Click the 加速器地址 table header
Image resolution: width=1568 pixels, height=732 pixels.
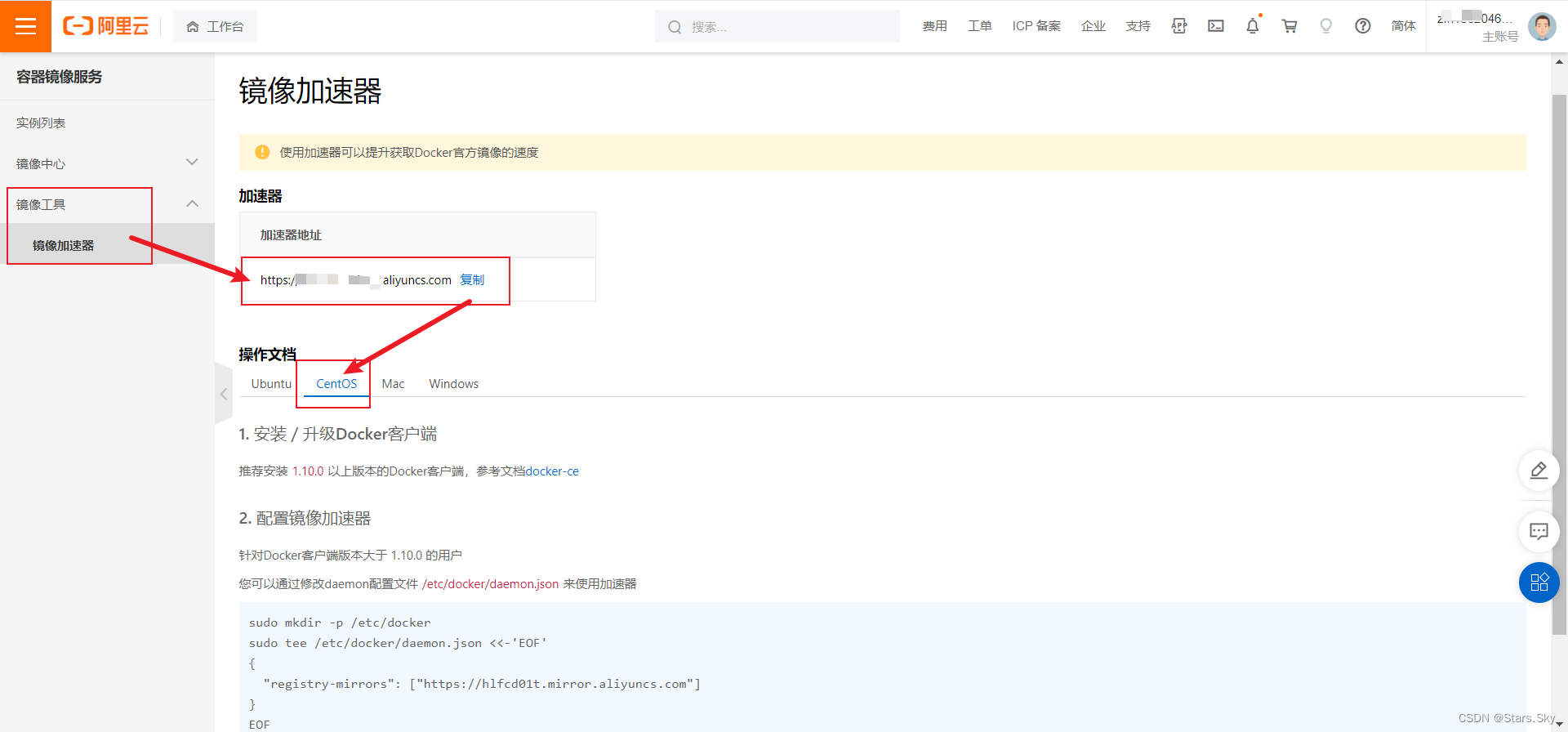[x=291, y=235]
